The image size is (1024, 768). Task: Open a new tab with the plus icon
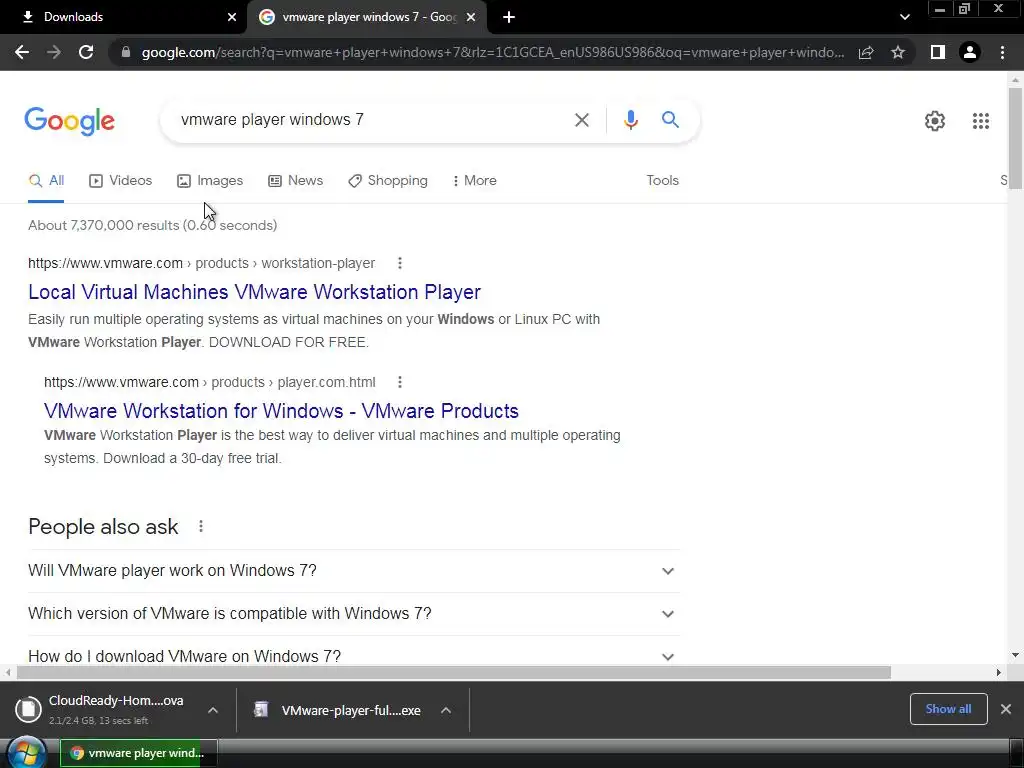(509, 17)
